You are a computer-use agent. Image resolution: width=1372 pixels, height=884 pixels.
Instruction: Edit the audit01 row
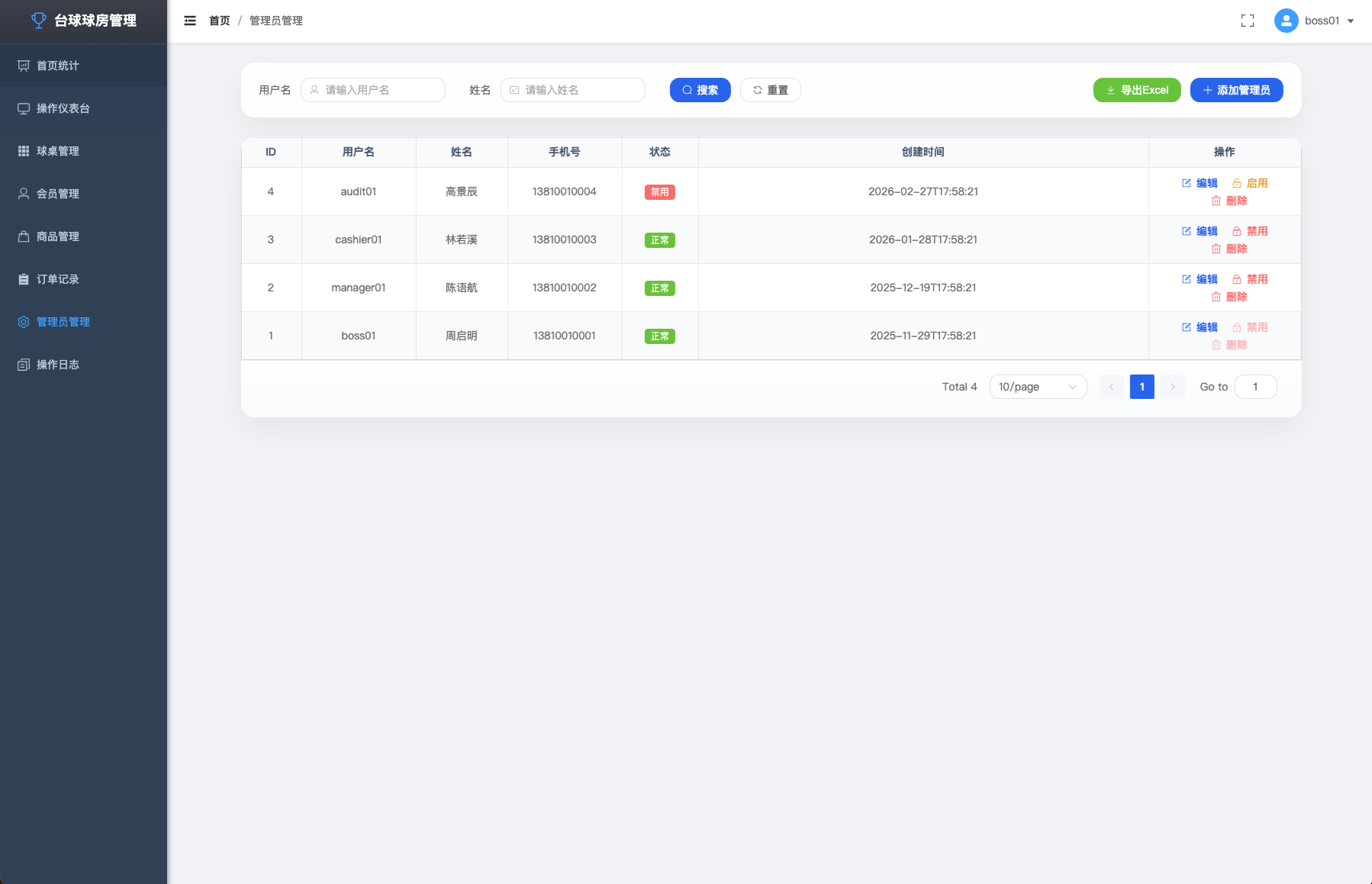point(1200,183)
